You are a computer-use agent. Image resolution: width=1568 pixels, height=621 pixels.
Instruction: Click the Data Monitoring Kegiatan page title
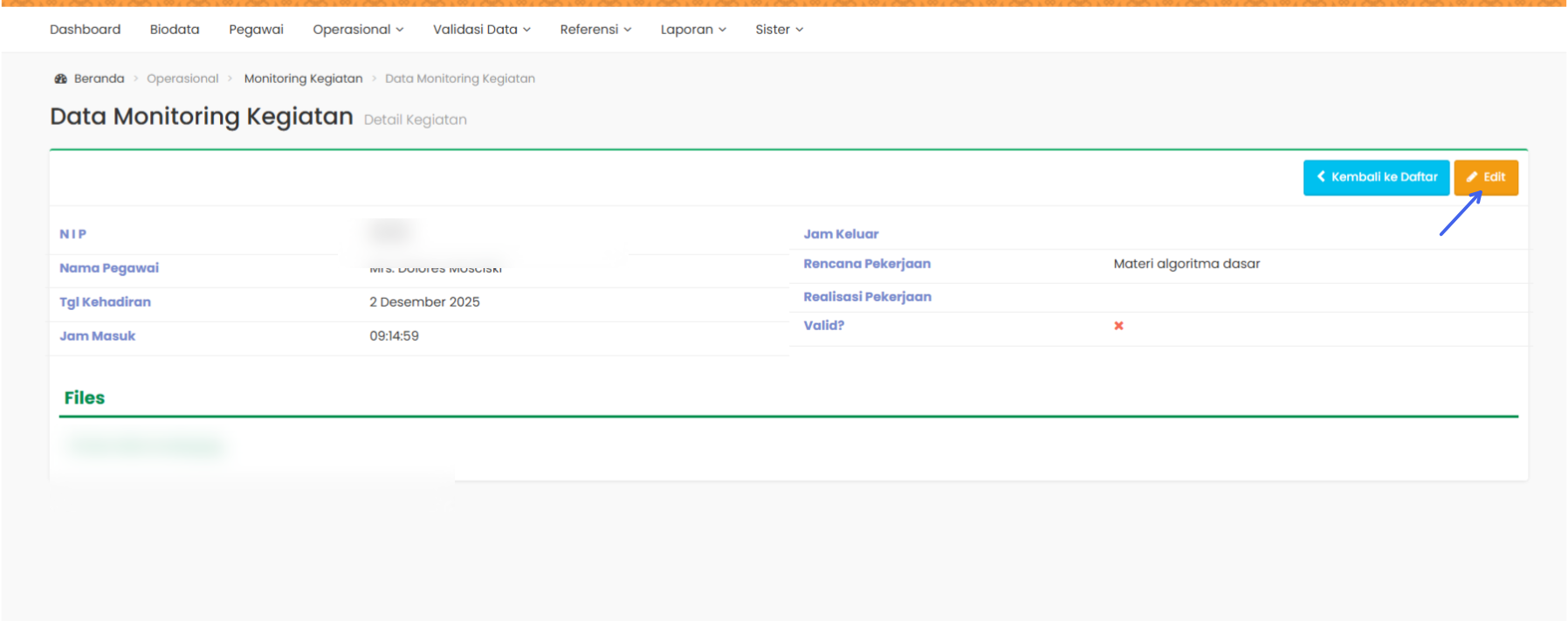[202, 117]
